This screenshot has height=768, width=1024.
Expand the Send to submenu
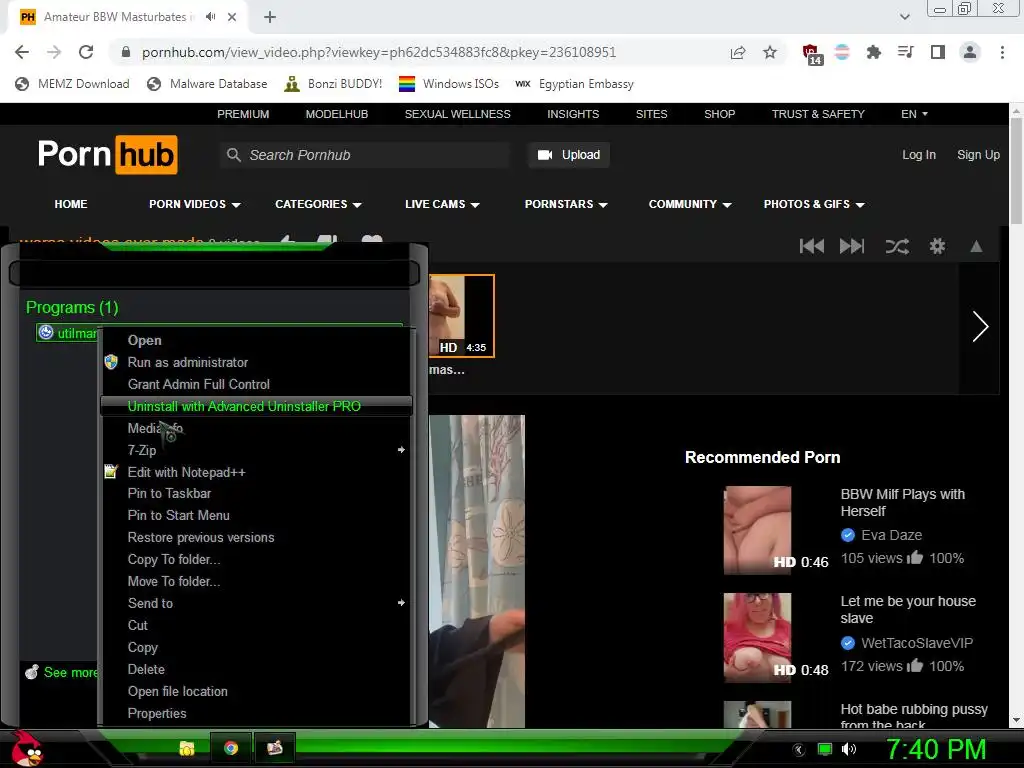coord(256,603)
